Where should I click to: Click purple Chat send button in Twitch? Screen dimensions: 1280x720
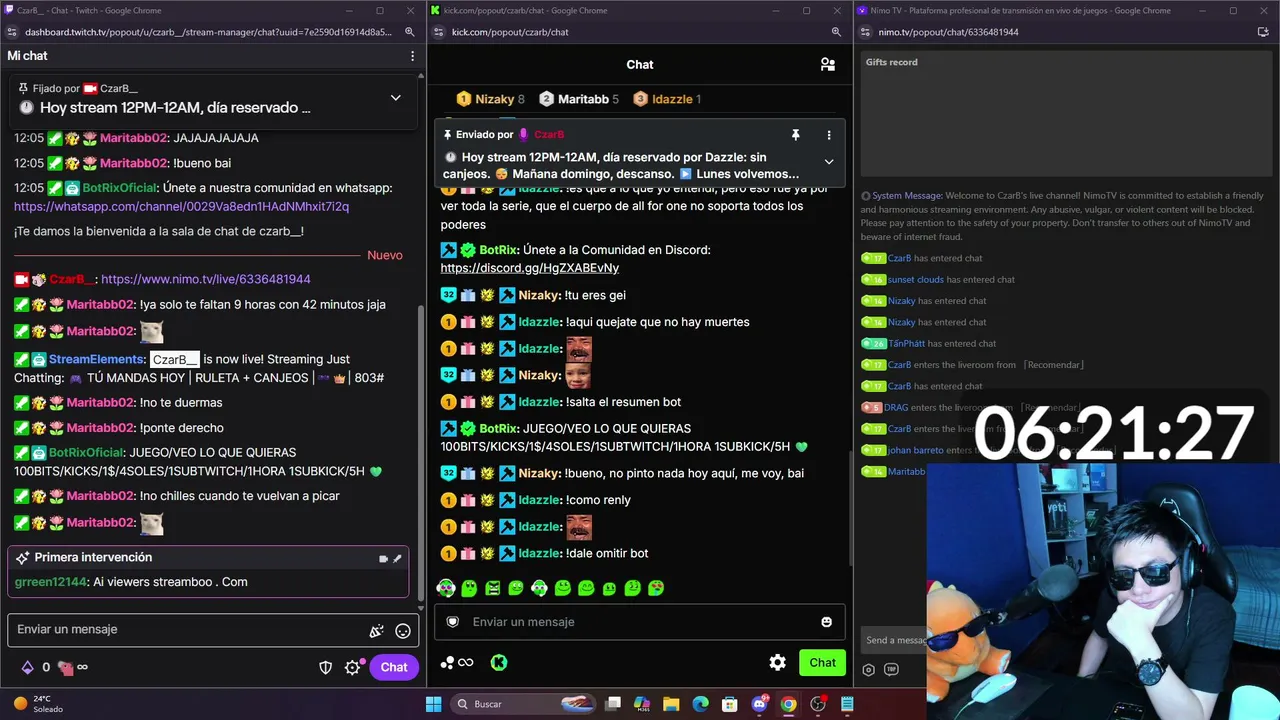(x=393, y=667)
